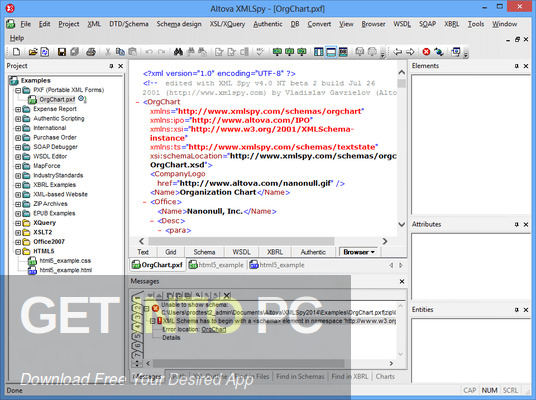Image resolution: width=536 pixels, height=400 pixels.
Task: Click the Open file folder icon
Action: [33, 52]
